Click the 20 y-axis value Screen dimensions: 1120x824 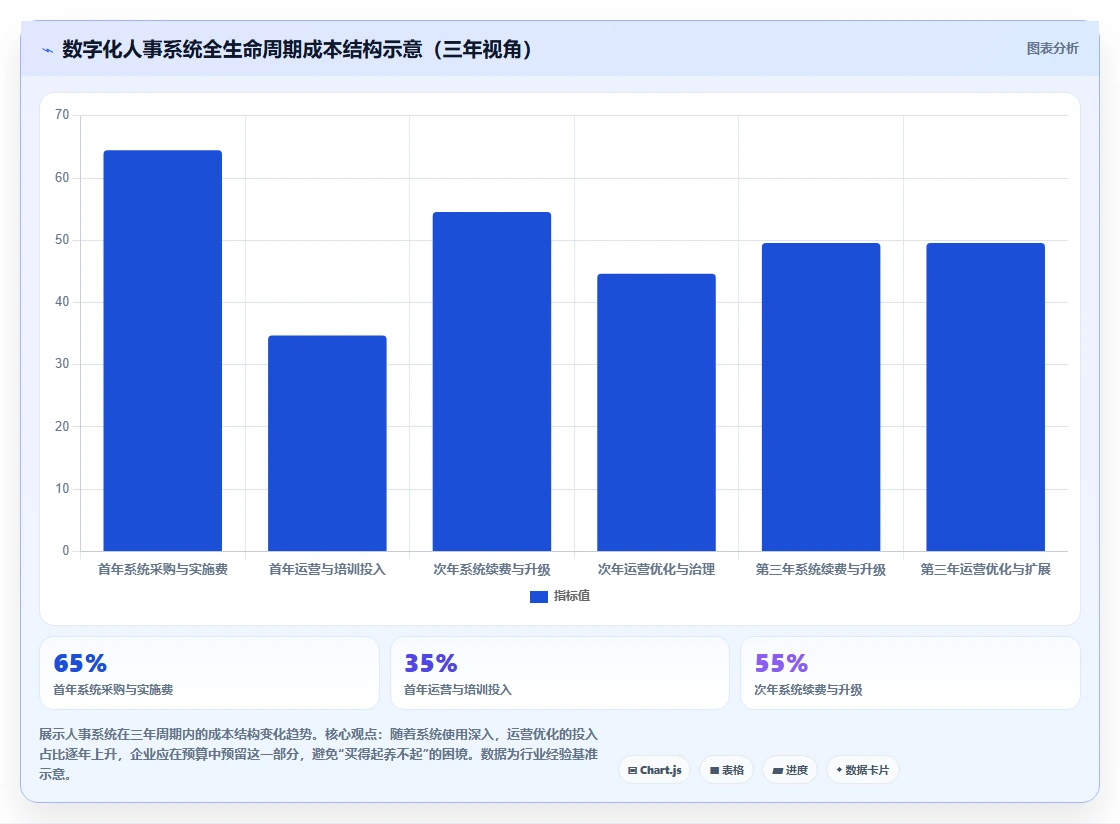(62, 426)
